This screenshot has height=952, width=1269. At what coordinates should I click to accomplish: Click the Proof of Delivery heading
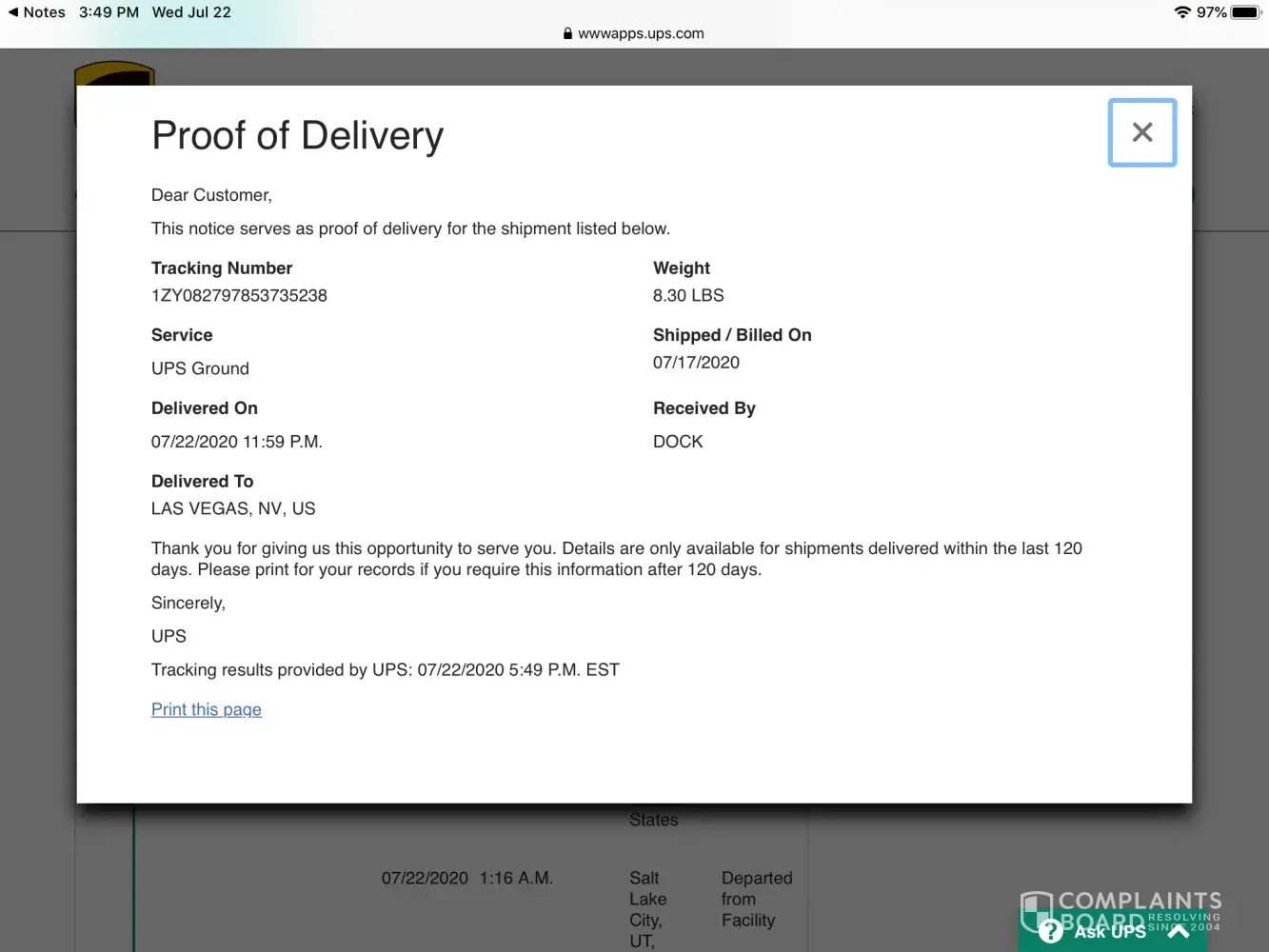coord(298,136)
